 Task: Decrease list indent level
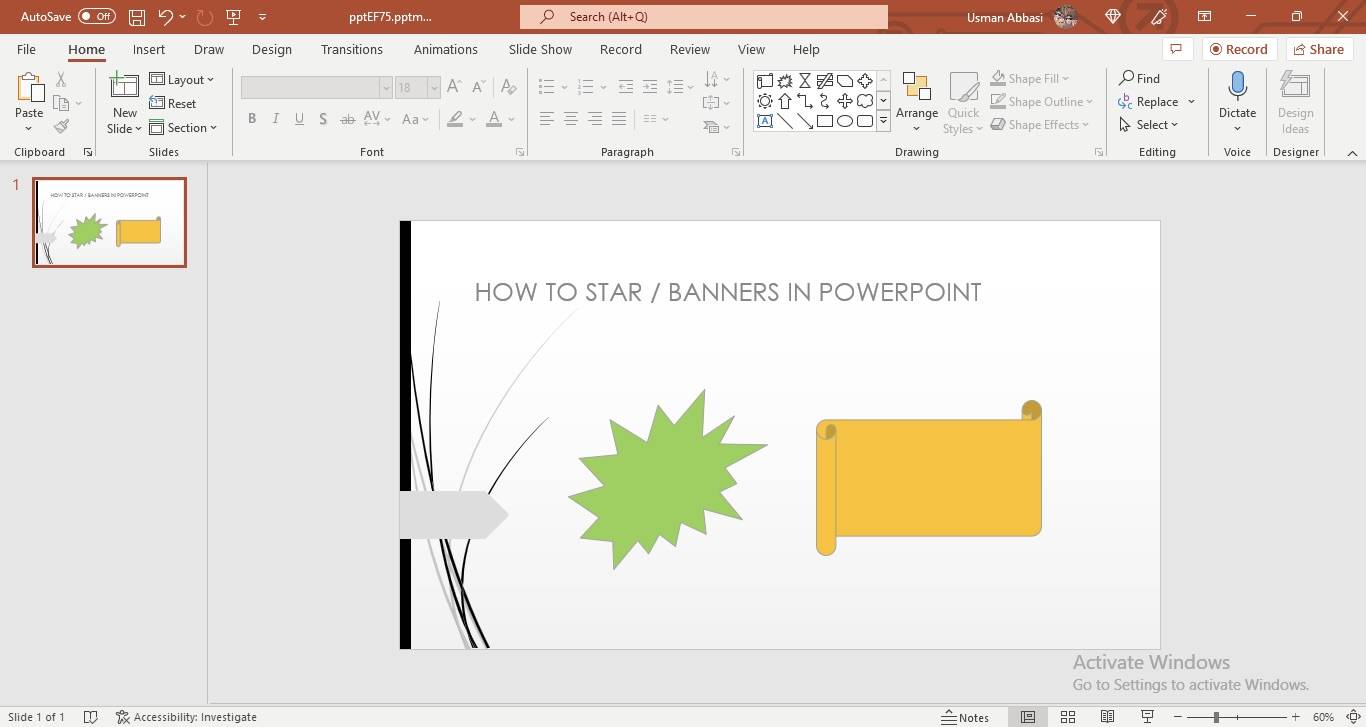point(626,87)
